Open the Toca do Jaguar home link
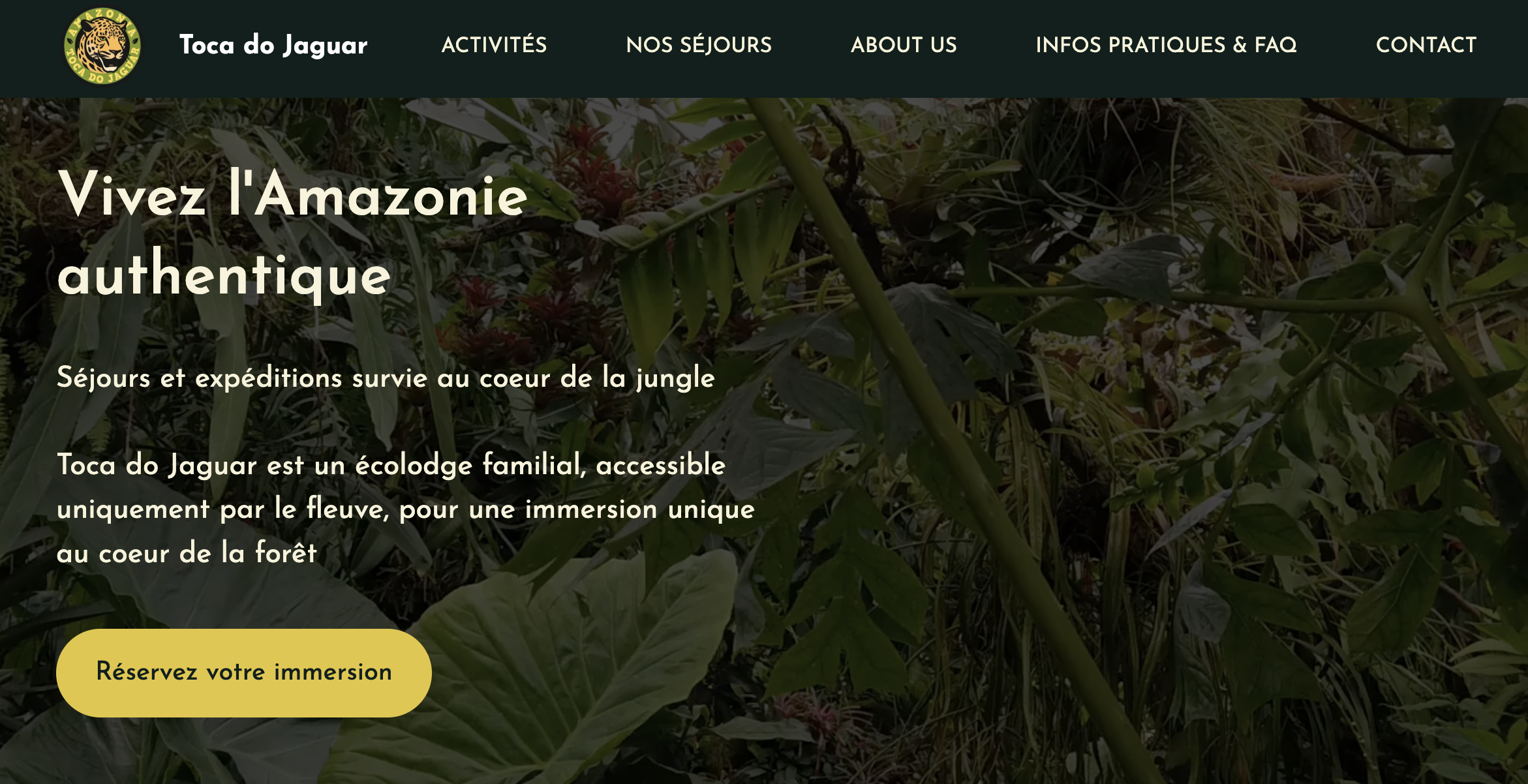The width and height of the screenshot is (1528, 784). coord(273,45)
